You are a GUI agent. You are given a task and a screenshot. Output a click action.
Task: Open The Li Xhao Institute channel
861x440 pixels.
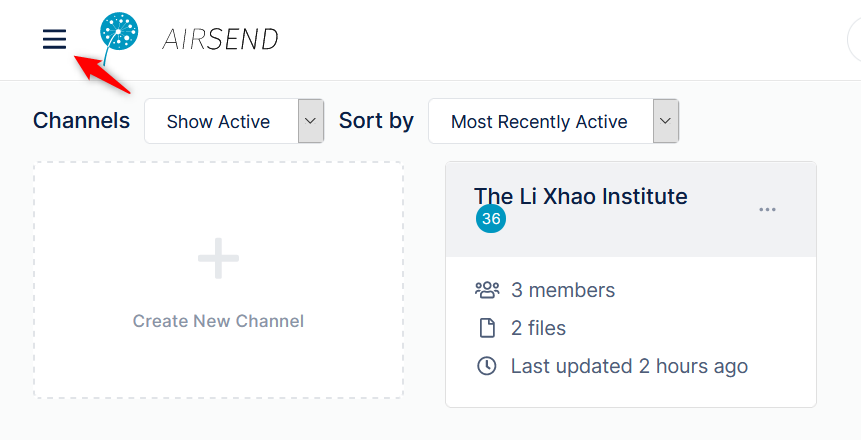point(581,197)
